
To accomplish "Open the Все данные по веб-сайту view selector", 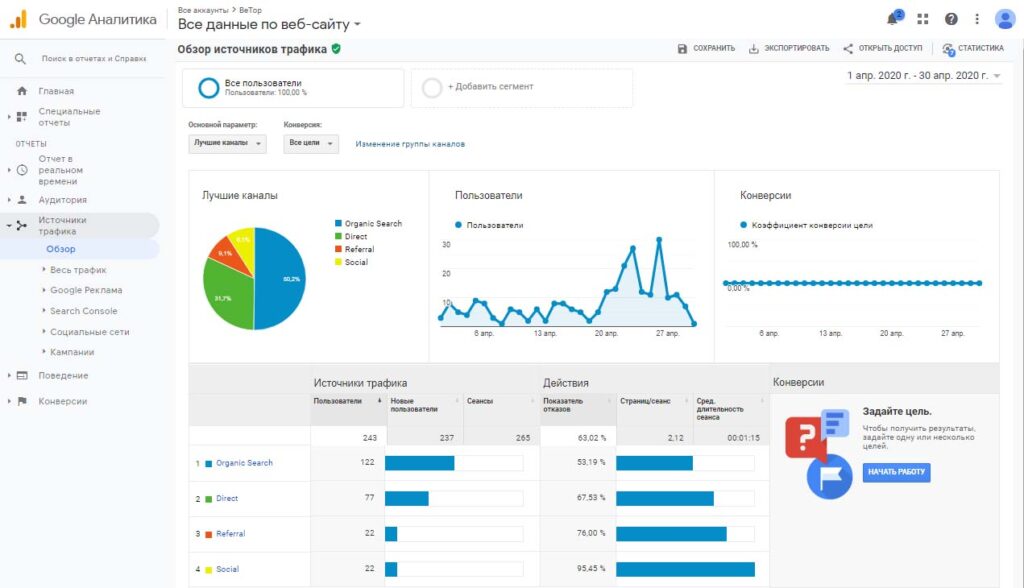I will click(x=269, y=24).
